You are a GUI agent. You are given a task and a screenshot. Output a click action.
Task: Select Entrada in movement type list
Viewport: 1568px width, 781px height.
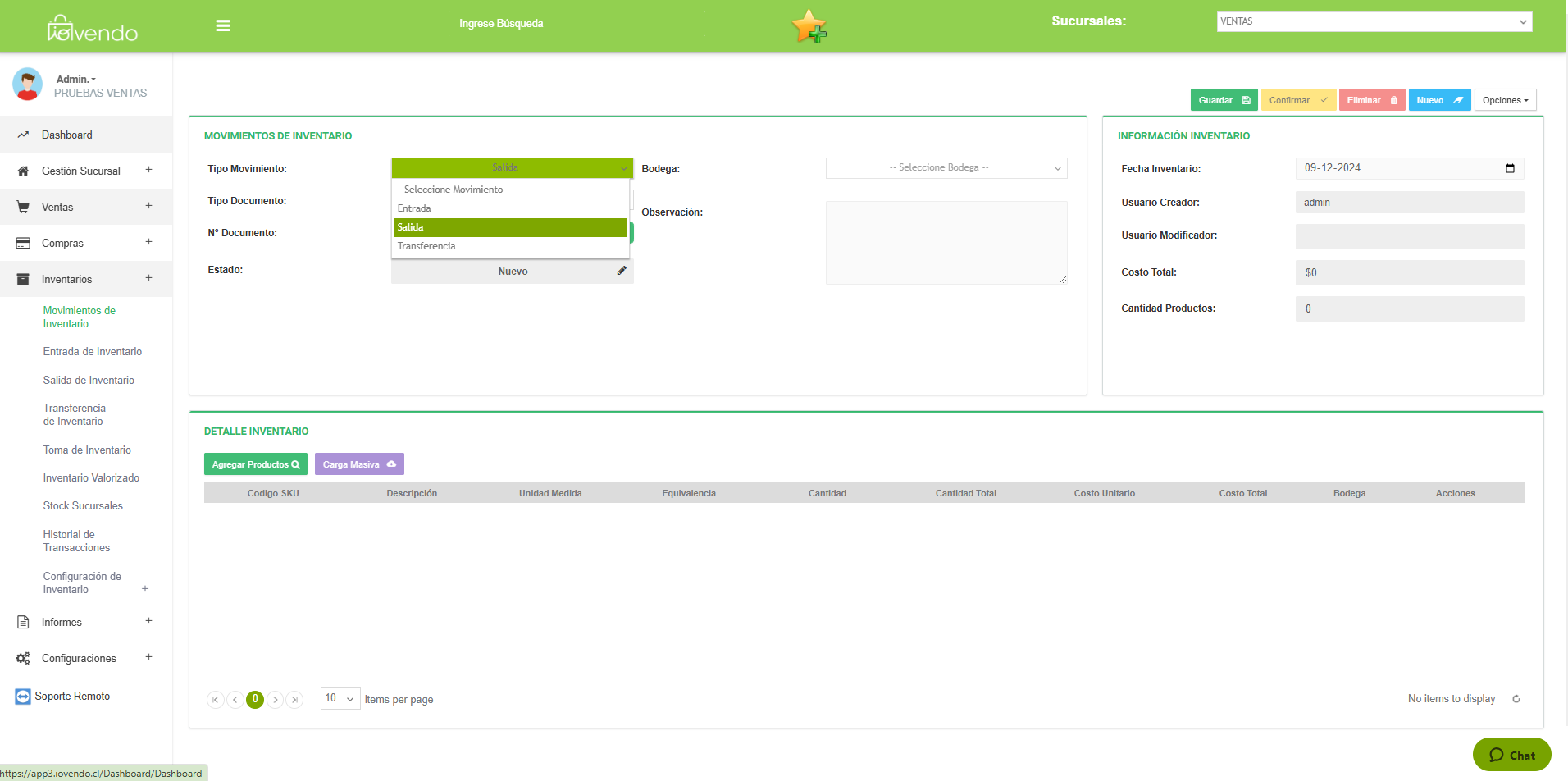pyautogui.click(x=414, y=208)
